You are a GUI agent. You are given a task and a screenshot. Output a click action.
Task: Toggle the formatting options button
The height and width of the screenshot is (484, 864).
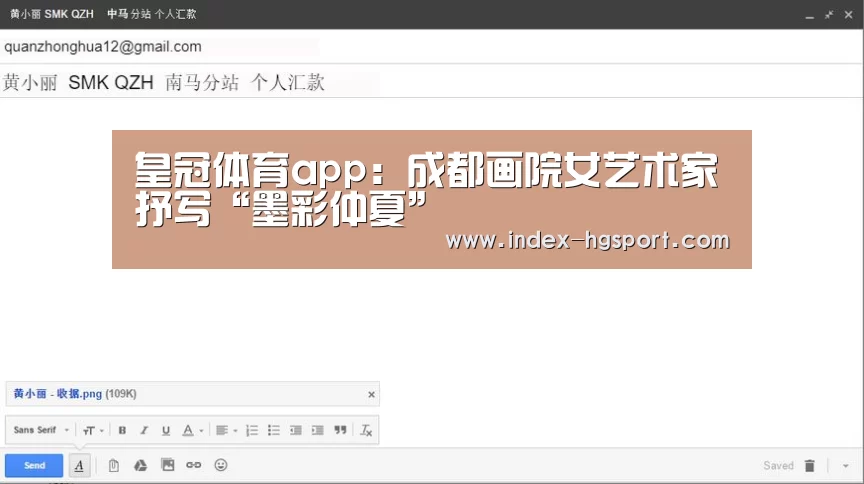[79, 465]
